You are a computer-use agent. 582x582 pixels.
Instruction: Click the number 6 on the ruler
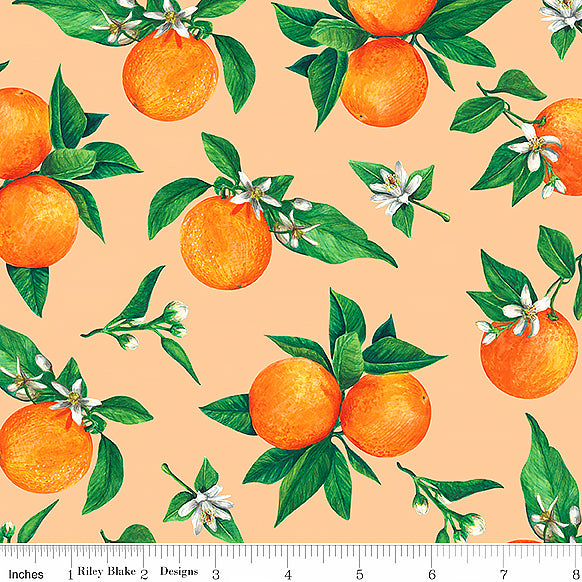pos(432,574)
